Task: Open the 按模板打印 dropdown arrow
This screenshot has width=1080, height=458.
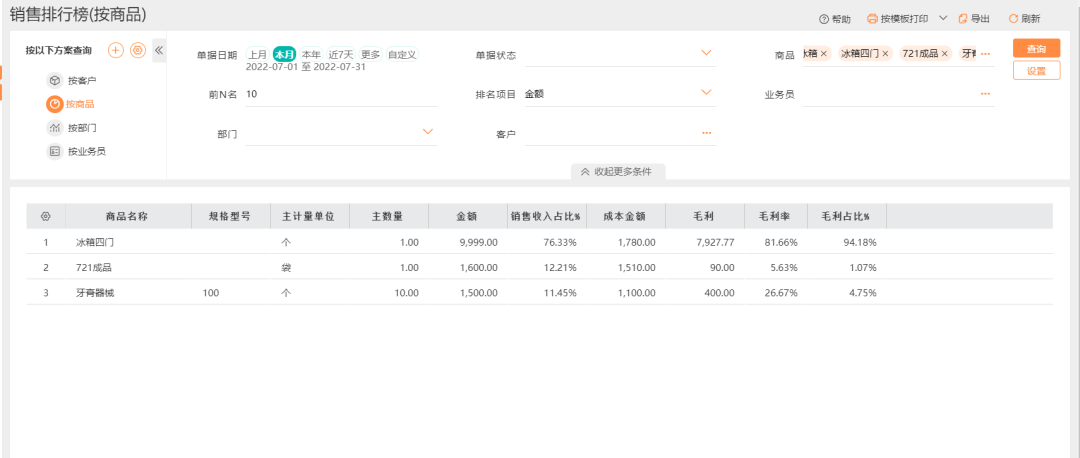Action: point(943,18)
